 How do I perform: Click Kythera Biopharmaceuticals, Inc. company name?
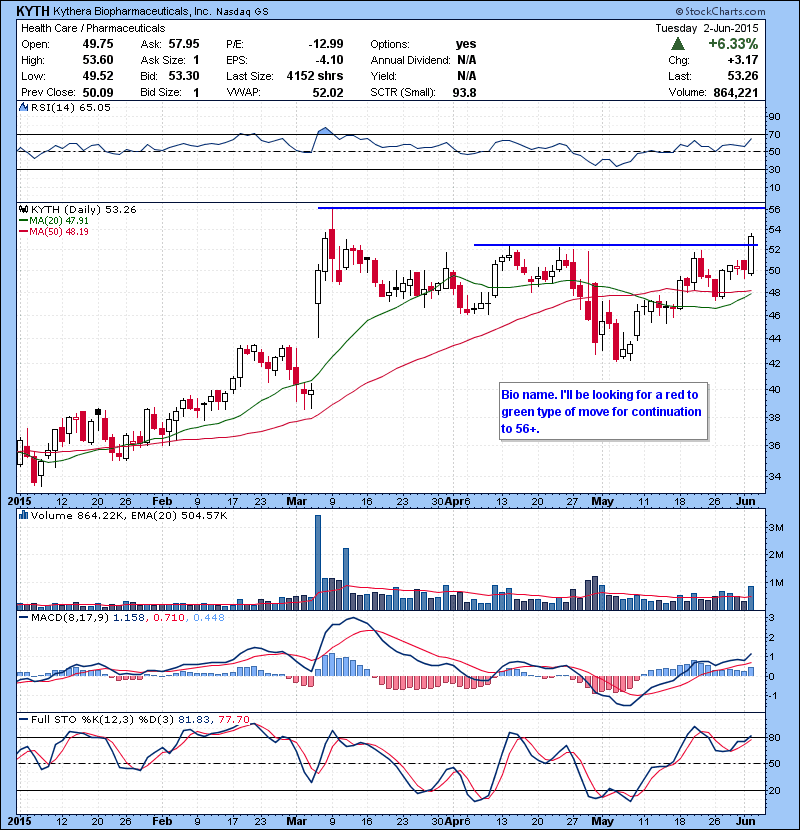[x=132, y=11]
